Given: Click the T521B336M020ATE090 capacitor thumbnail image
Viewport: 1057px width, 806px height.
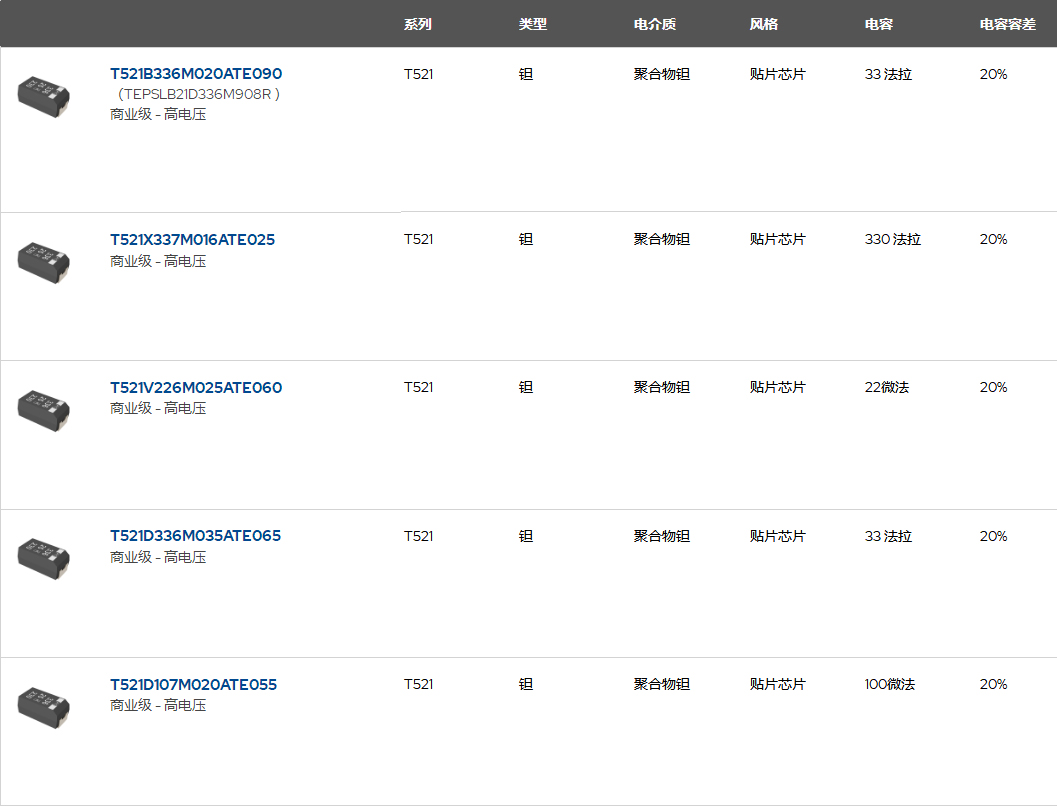Looking at the screenshot, I should click(x=43, y=93).
